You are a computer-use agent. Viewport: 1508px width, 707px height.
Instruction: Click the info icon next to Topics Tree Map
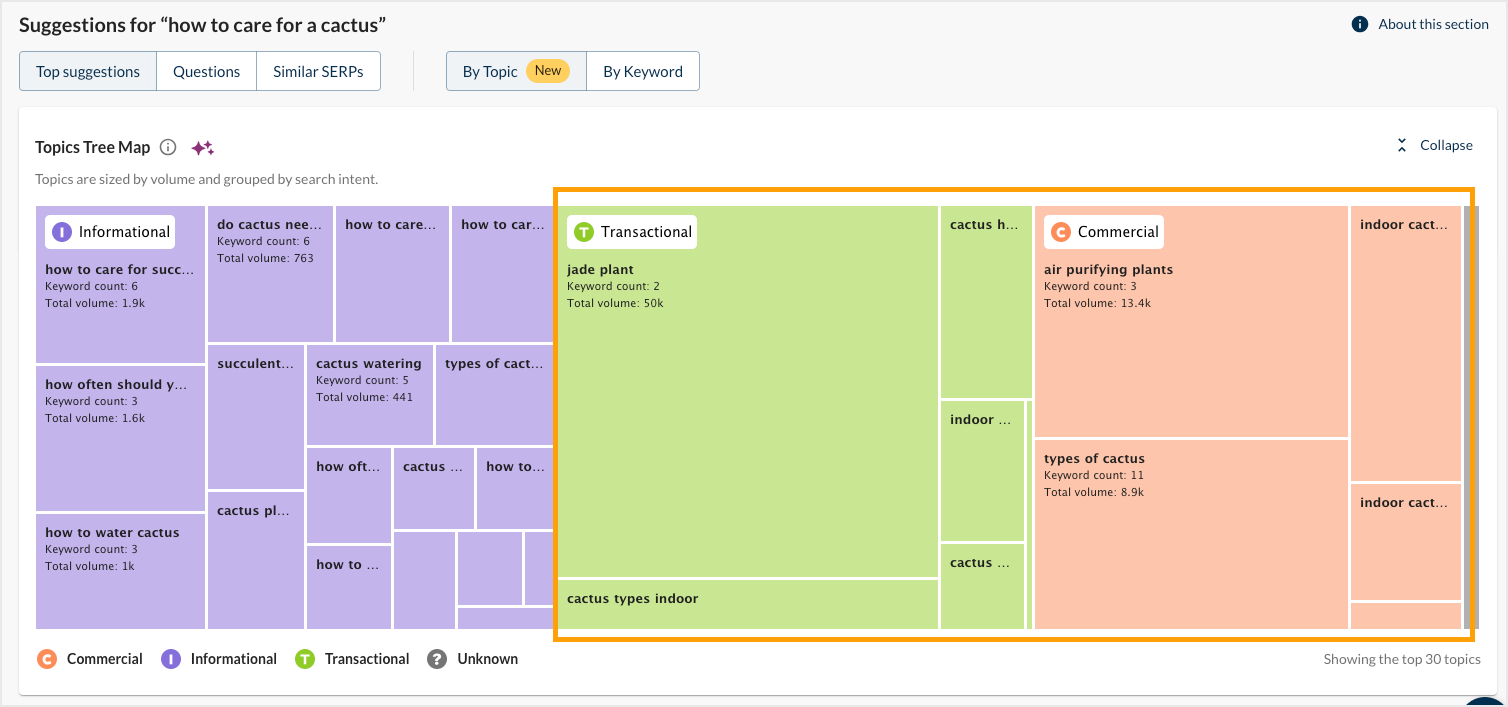click(x=166, y=146)
